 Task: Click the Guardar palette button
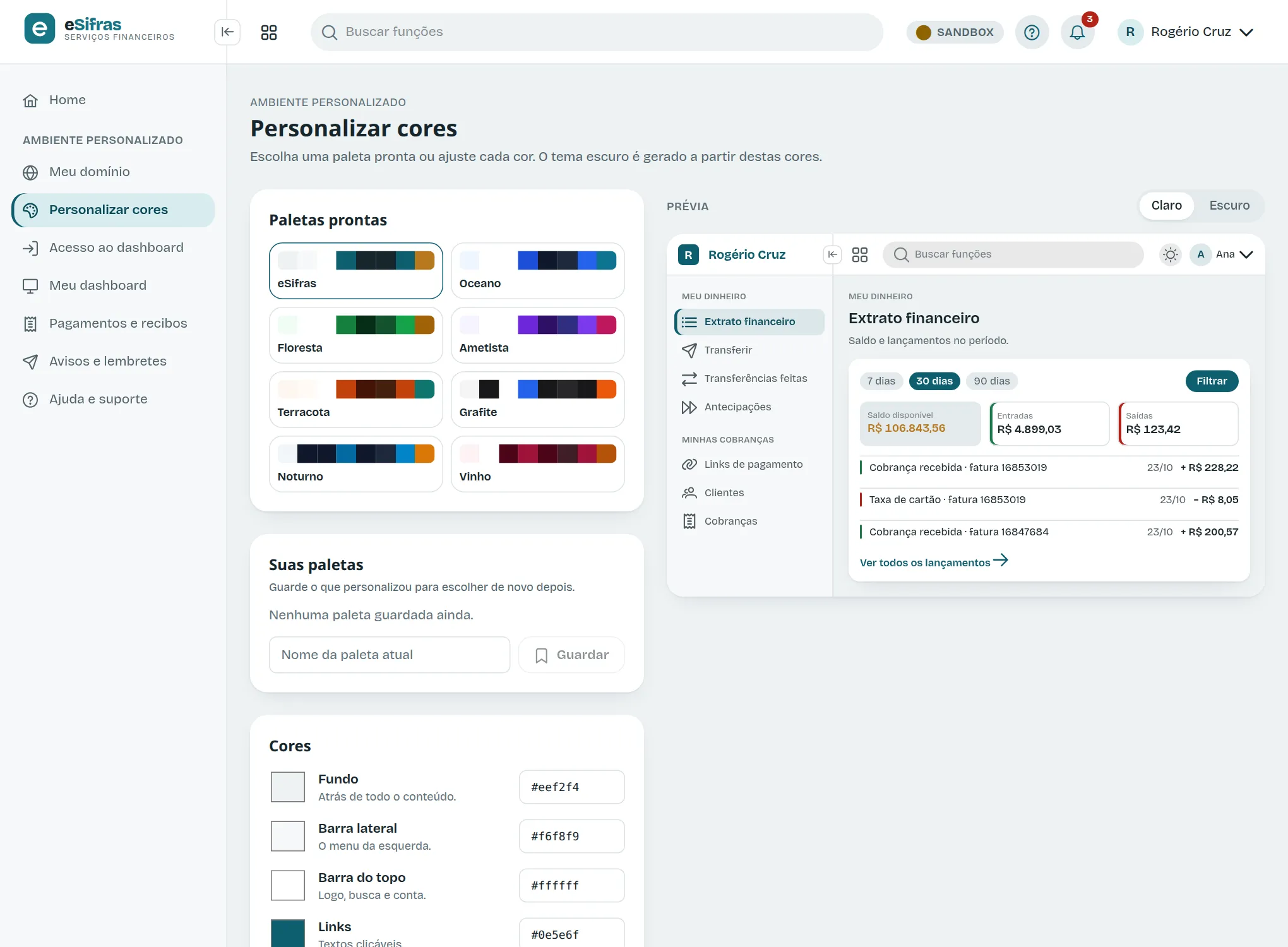(571, 655)
